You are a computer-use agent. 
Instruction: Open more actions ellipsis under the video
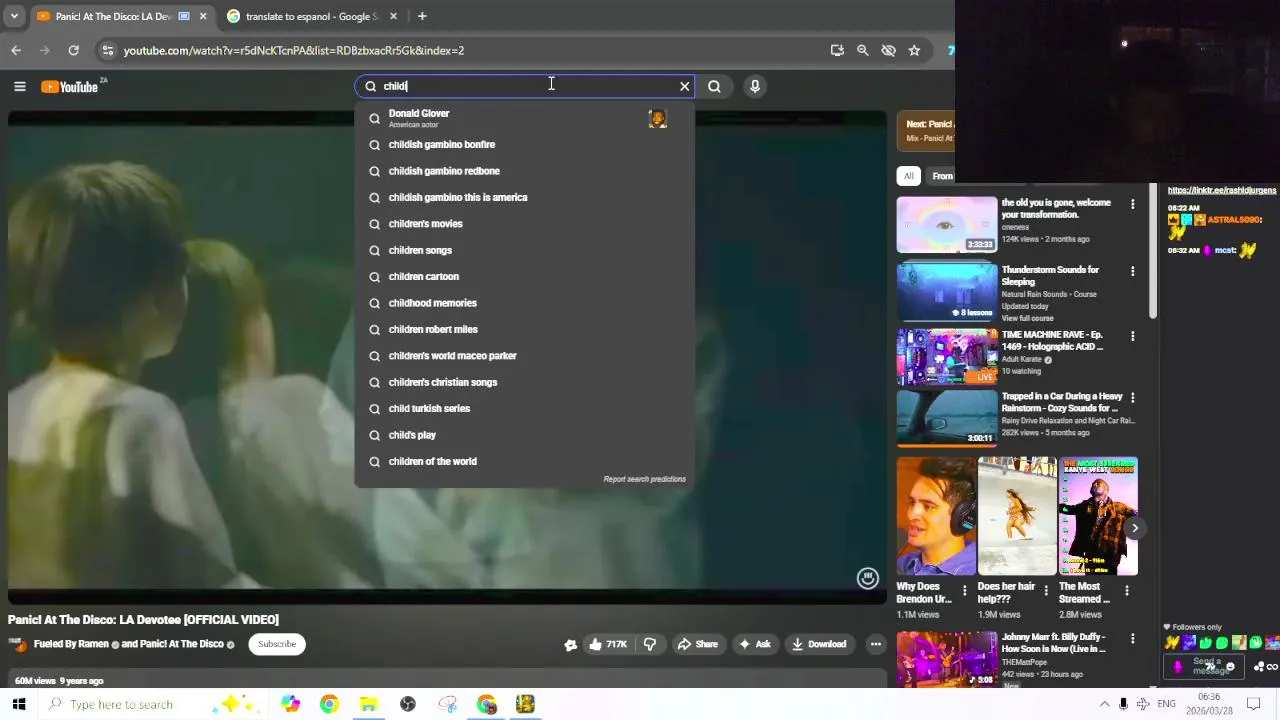[875, 644]
